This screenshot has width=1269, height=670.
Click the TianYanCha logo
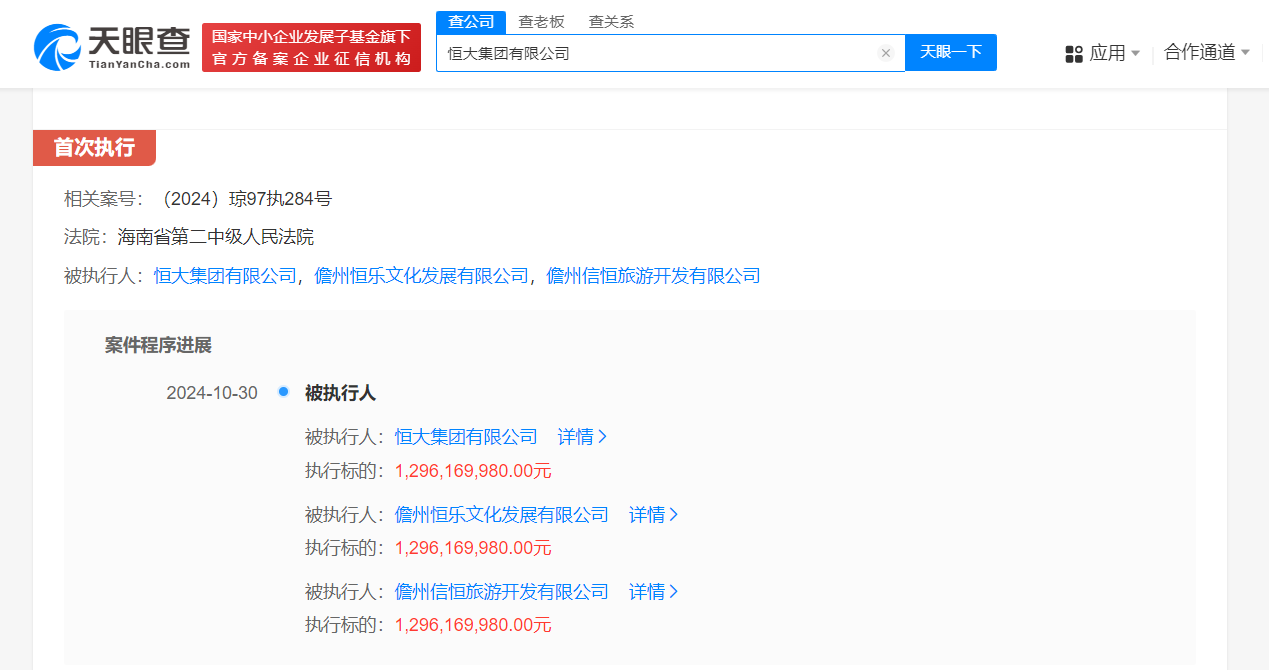coord(111,47)
